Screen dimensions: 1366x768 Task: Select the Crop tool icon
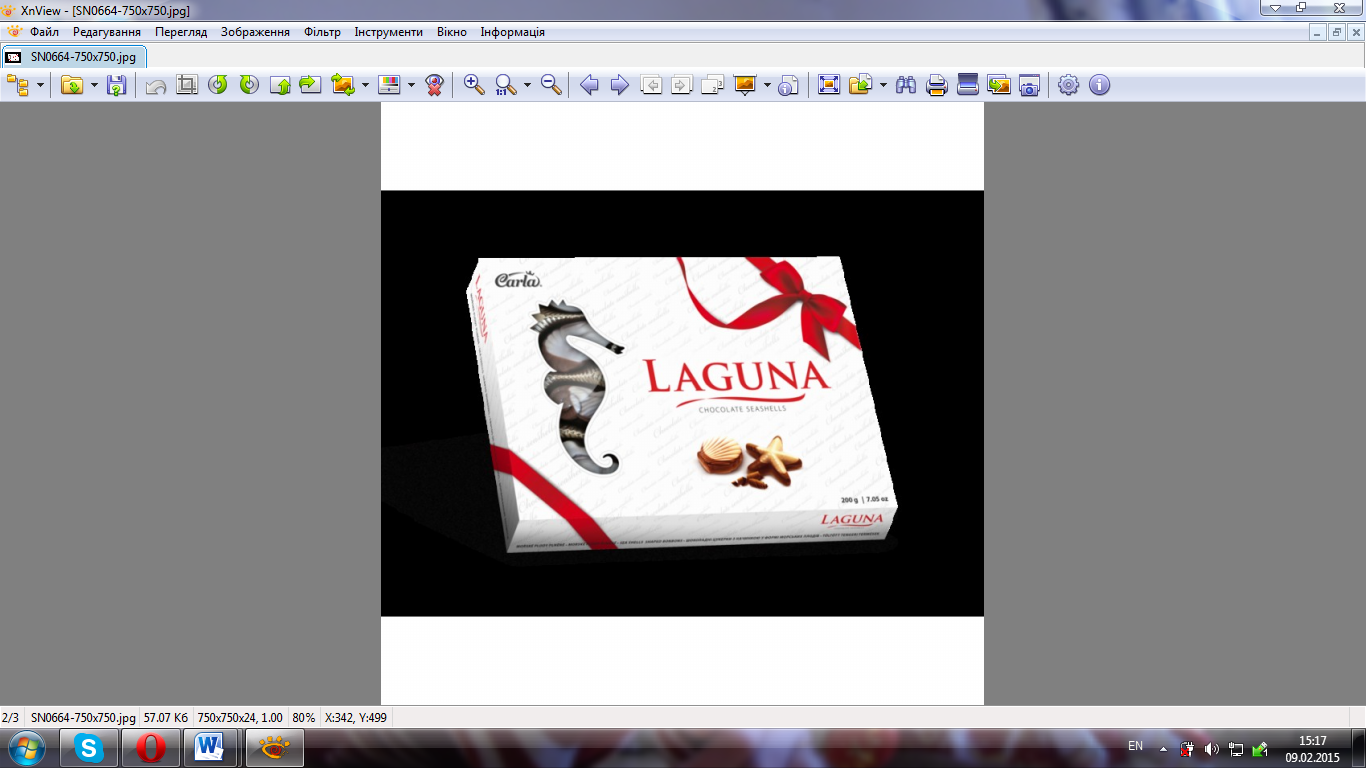point(186,85)
